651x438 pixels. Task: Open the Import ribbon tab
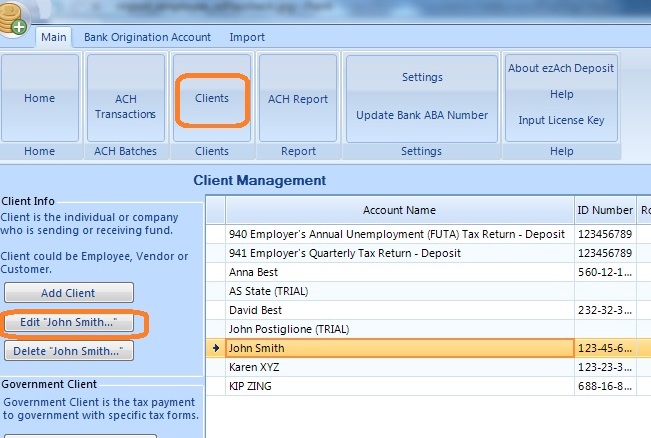coord(247,37)
